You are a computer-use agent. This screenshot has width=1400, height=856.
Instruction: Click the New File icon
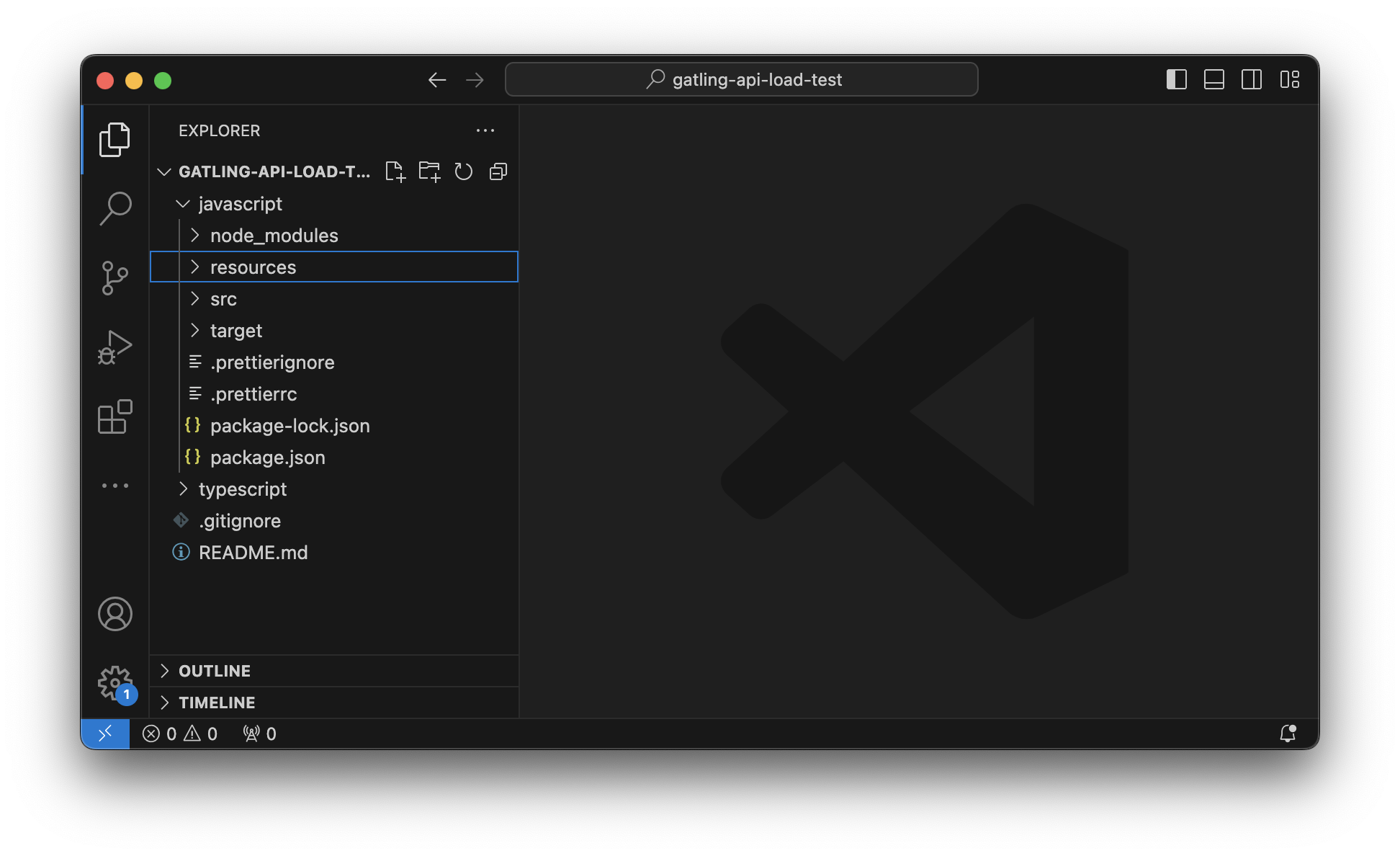(x=395, y=171)
